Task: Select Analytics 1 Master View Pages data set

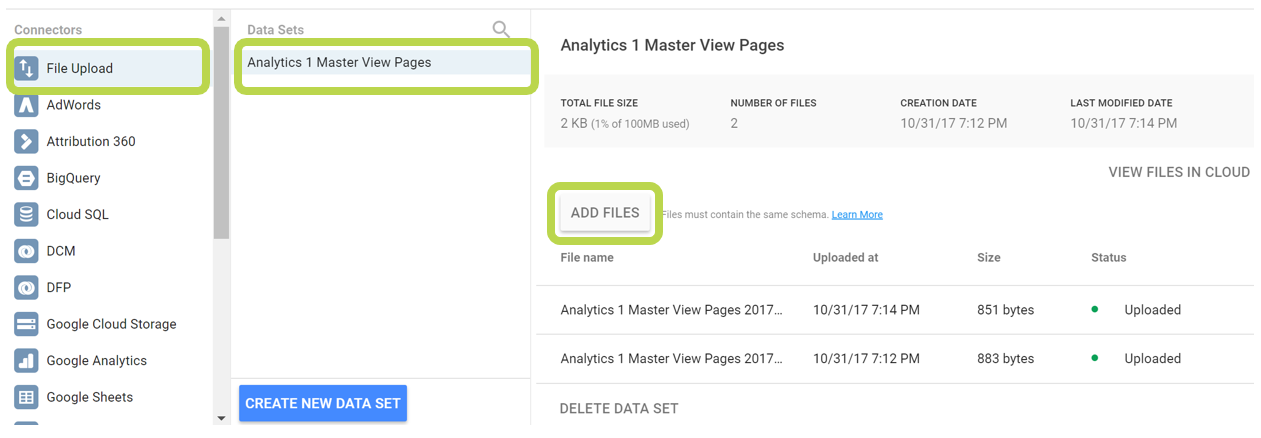Action: 384,62
